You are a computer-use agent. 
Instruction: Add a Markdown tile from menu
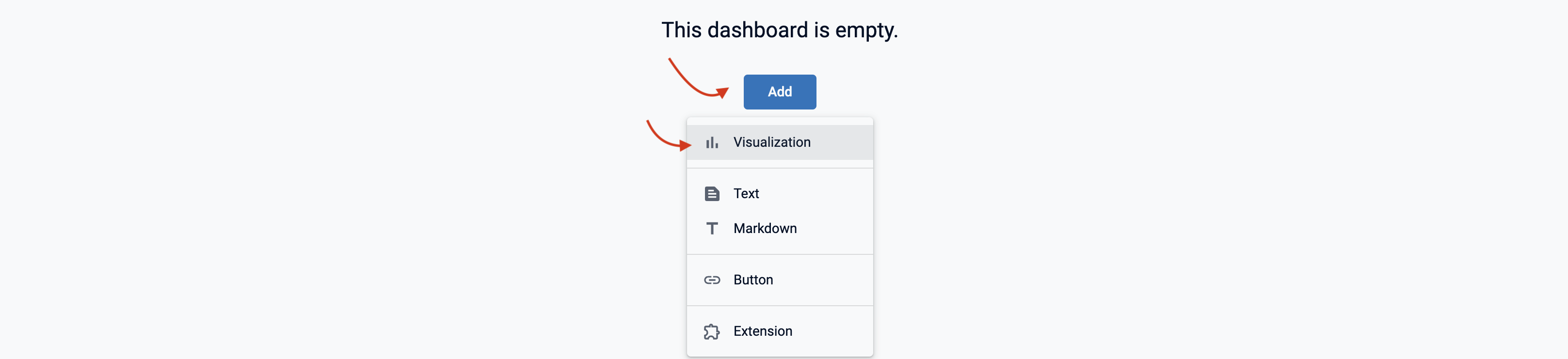click(x=765, y=228)
